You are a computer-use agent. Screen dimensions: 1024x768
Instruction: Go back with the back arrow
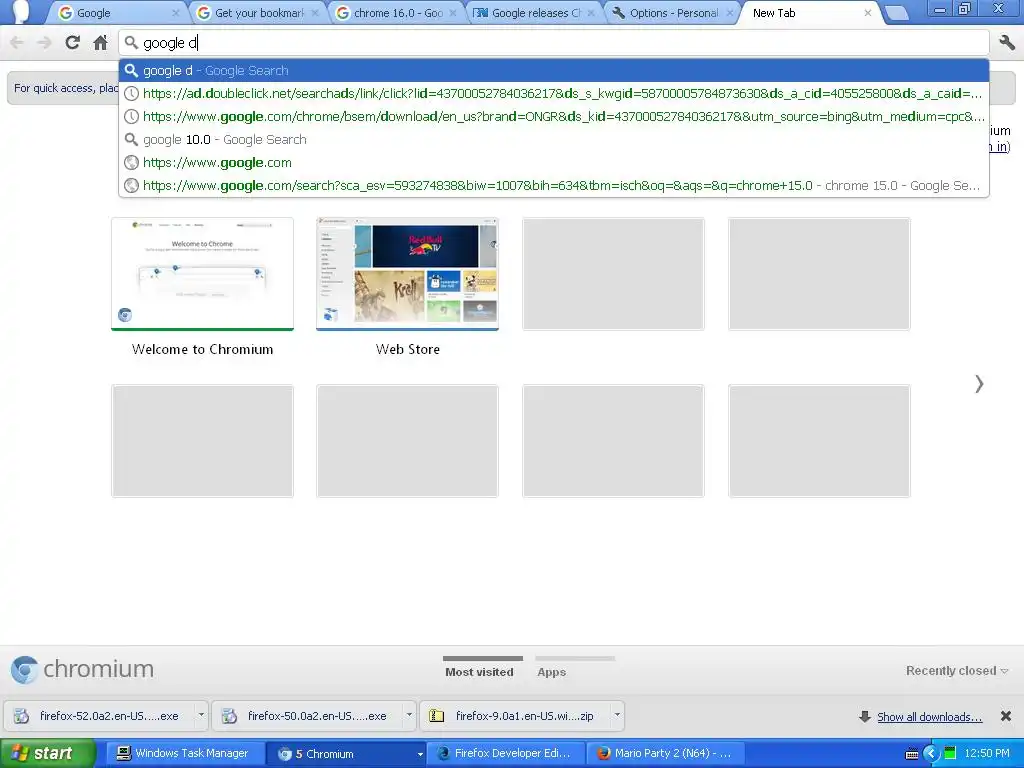coord(17,43)
